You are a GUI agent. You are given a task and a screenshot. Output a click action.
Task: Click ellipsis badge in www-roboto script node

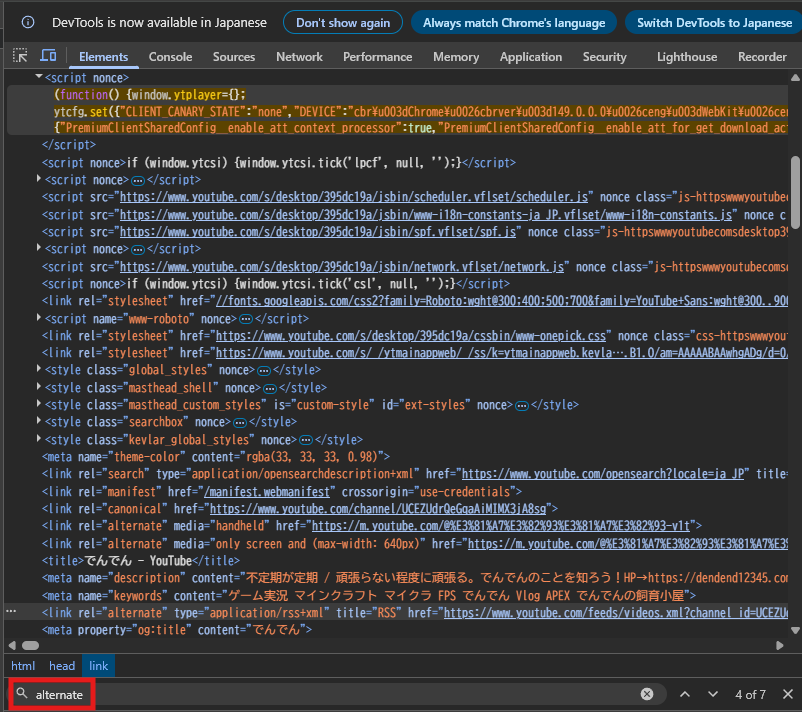pos(246,319)
